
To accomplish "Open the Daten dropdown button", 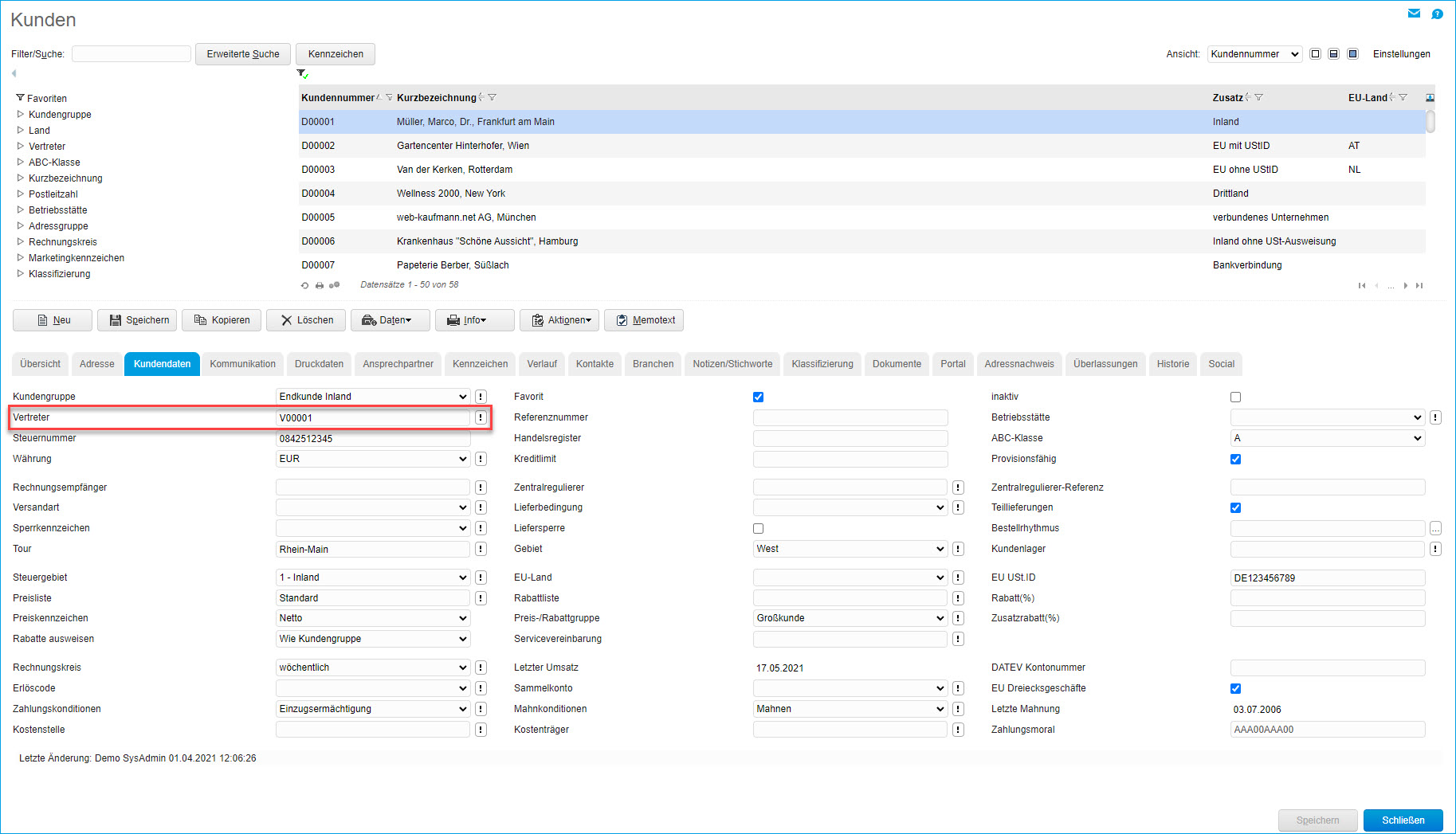I will [x=390, y=320].
